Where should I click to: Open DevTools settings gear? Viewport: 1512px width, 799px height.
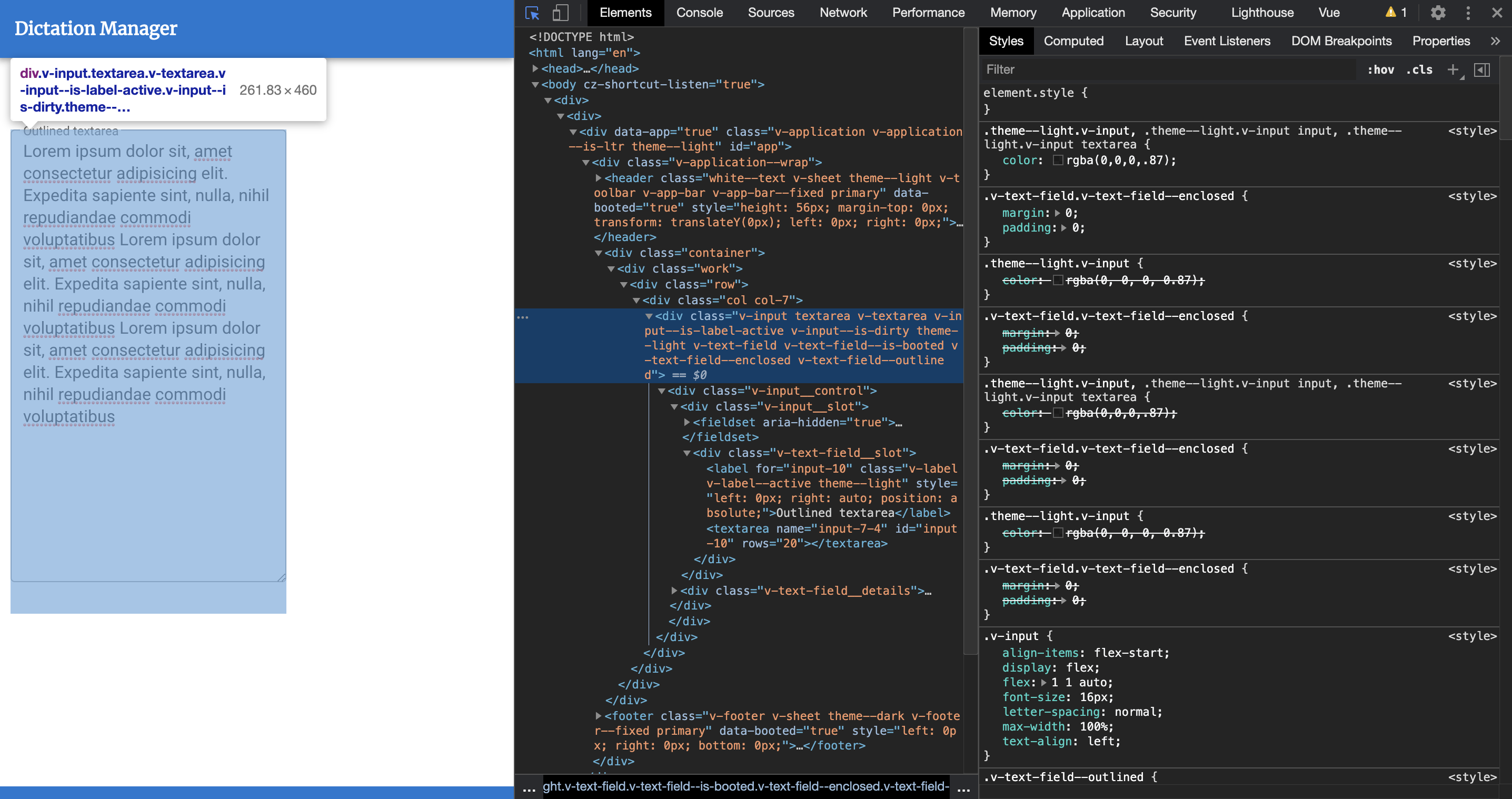pos(1437,12)
